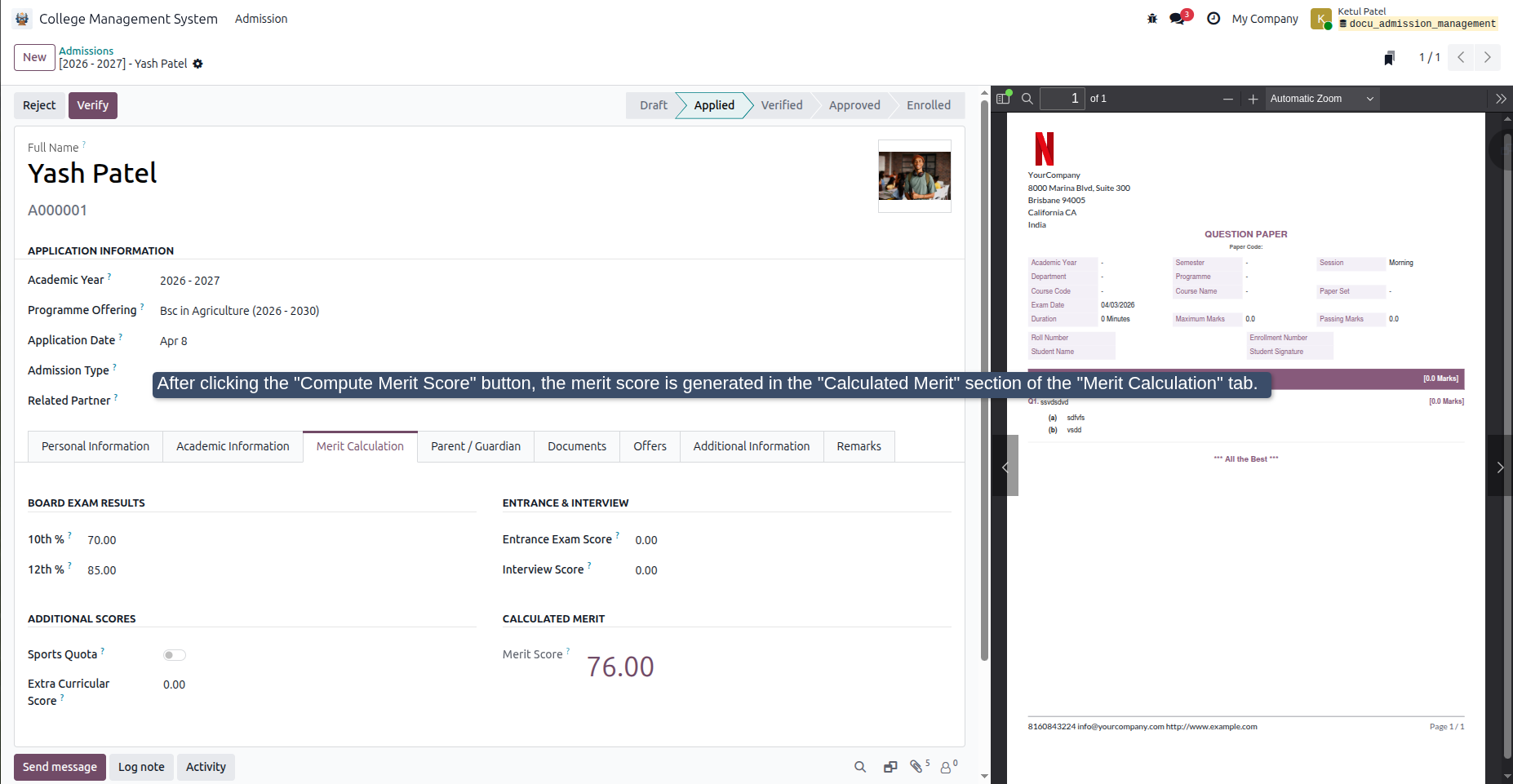
Task: Go to next record arrow
Action: pos(1487,57)
